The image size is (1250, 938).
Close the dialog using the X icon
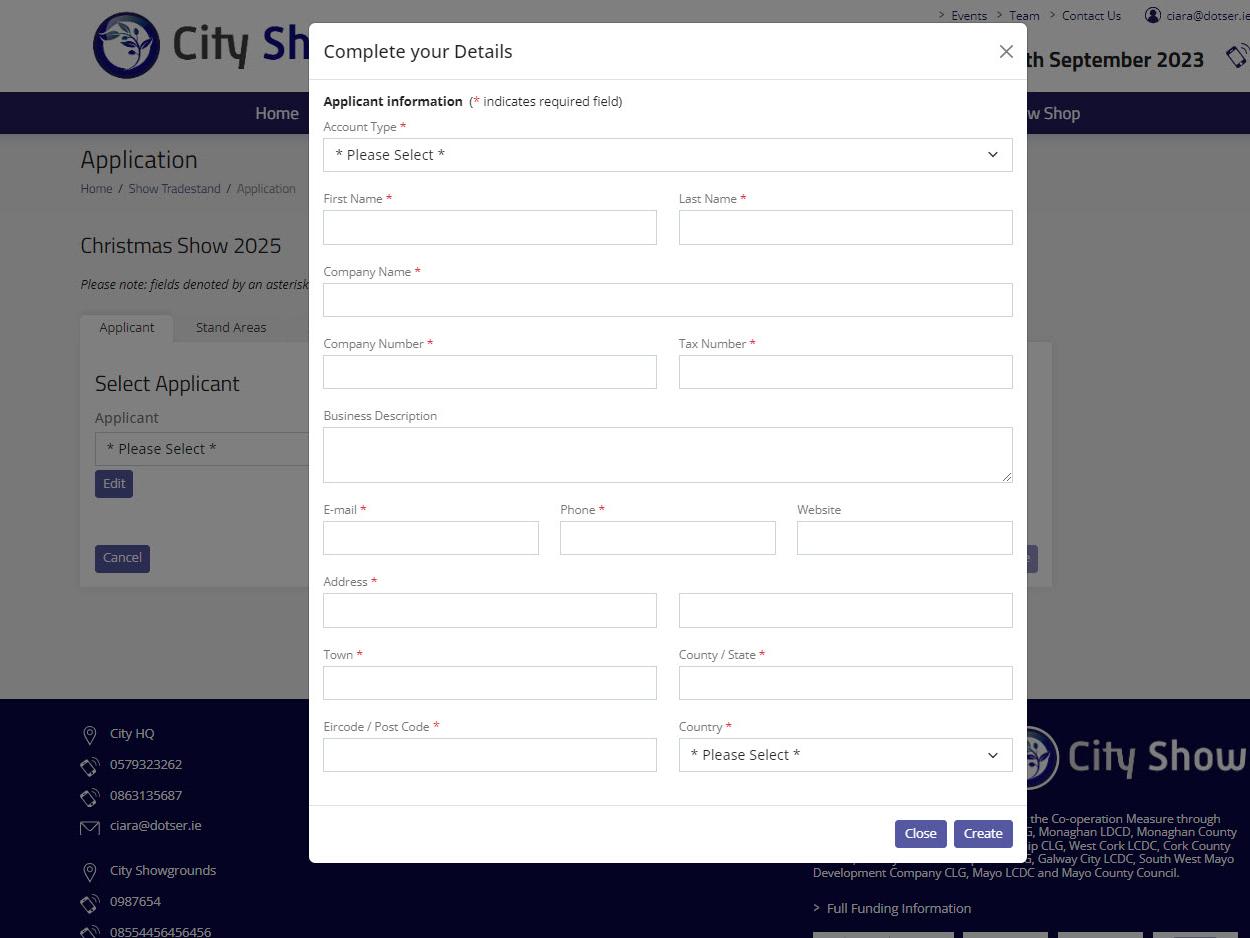click(x=1006, y=52)
